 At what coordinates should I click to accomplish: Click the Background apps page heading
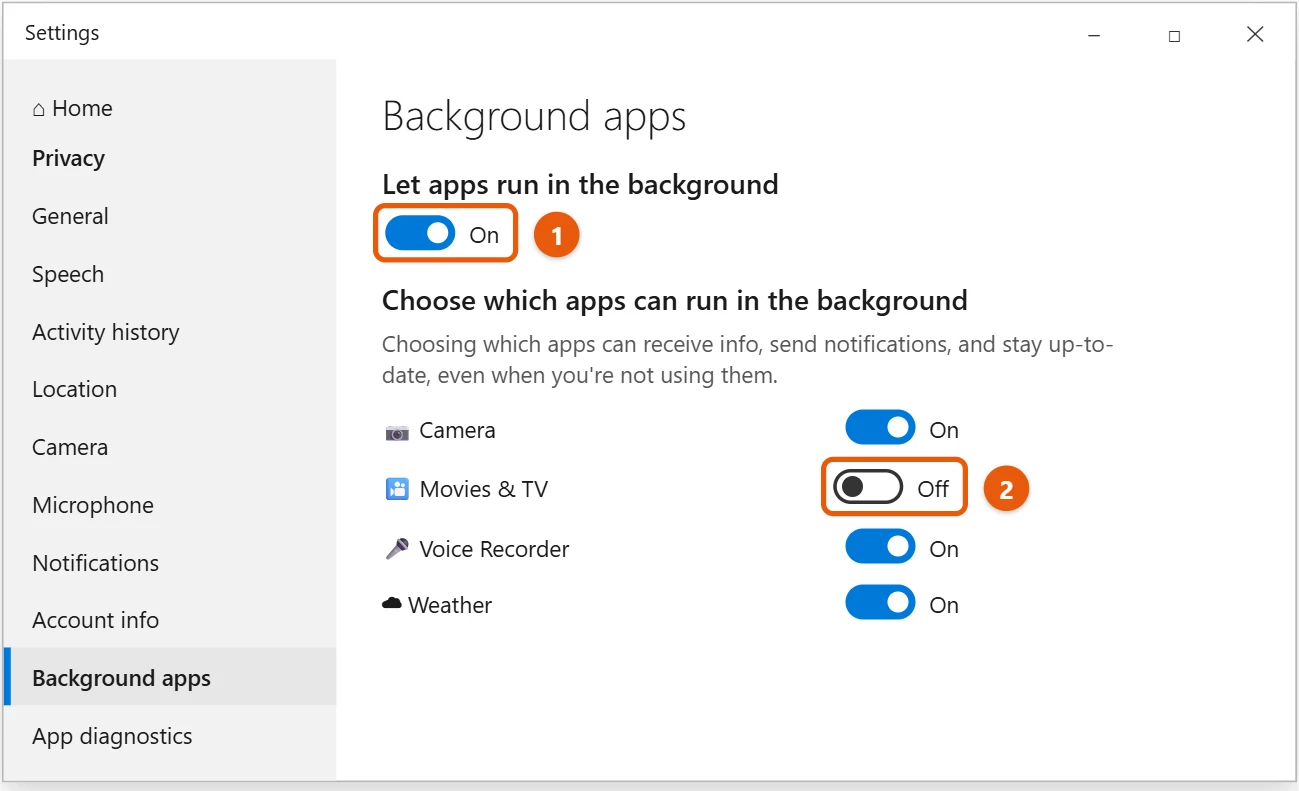tap(534, 117)
